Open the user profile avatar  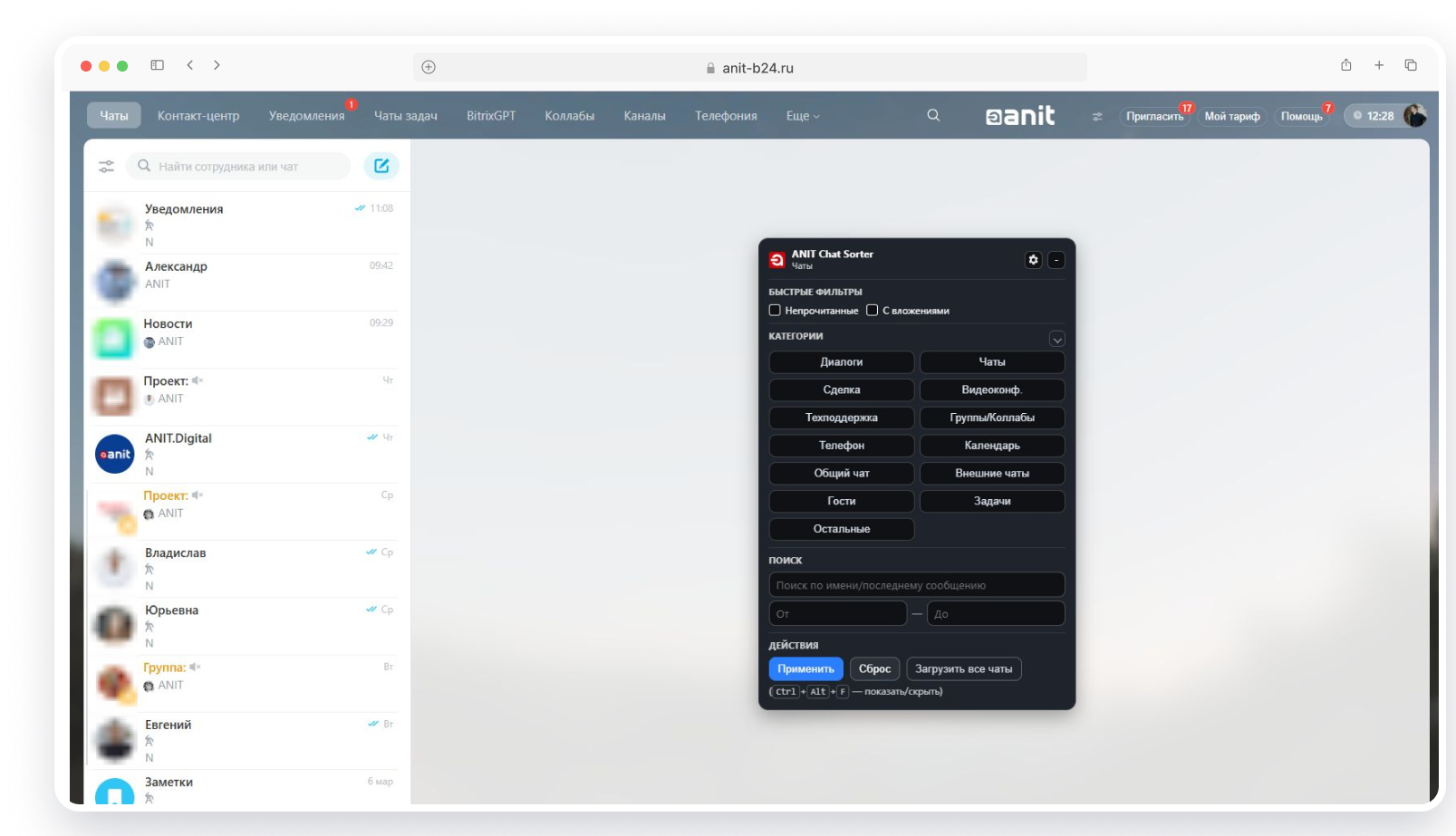(x=1414, y=116)
